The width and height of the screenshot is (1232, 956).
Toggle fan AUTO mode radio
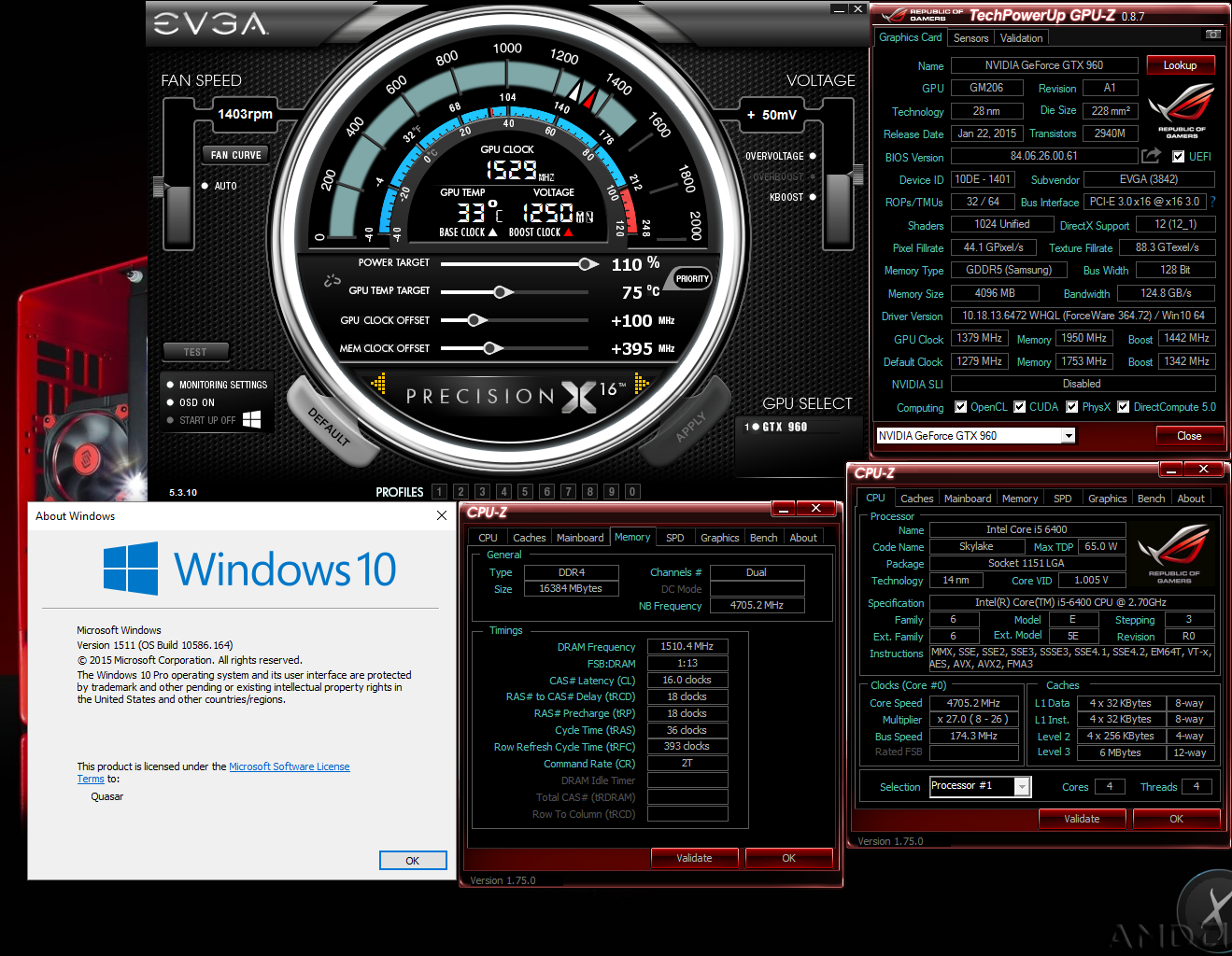(x=205, y=186)
